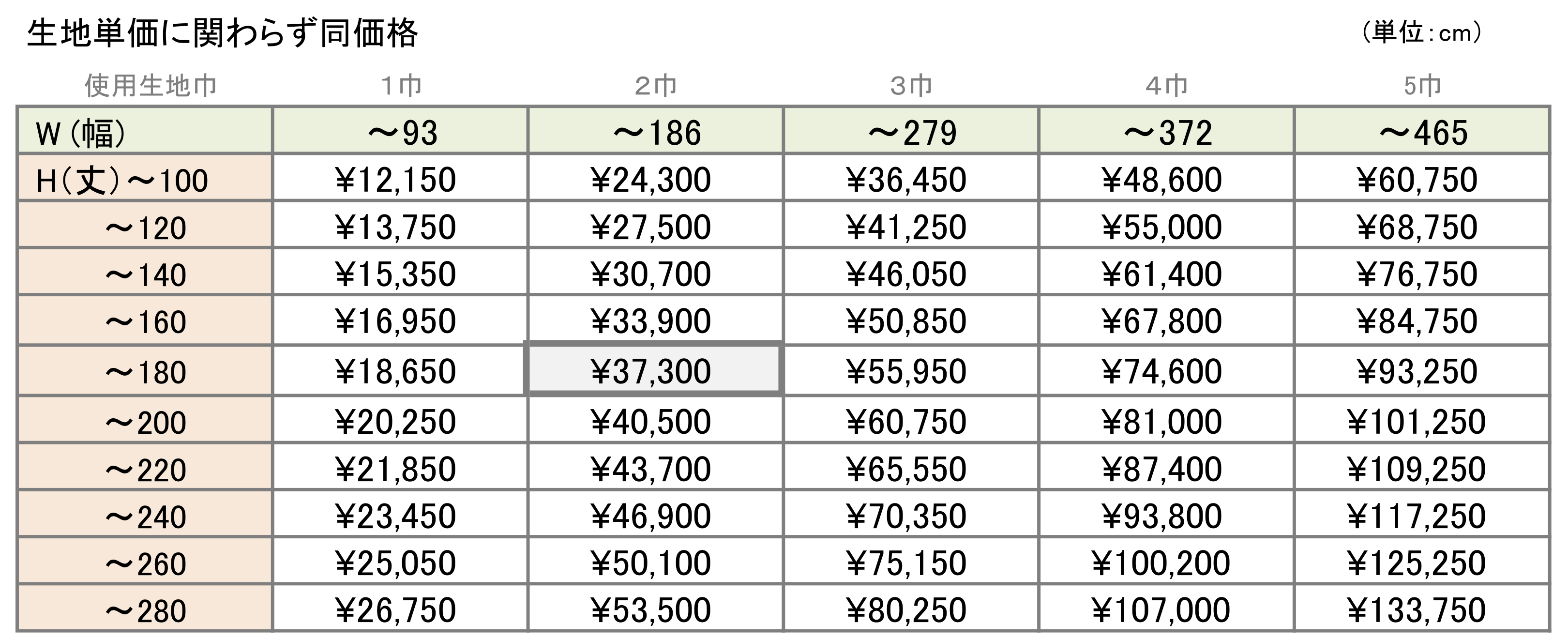Select the ～93 width header cell
This screenshot has height=640, width=1568.
point(400,130)
